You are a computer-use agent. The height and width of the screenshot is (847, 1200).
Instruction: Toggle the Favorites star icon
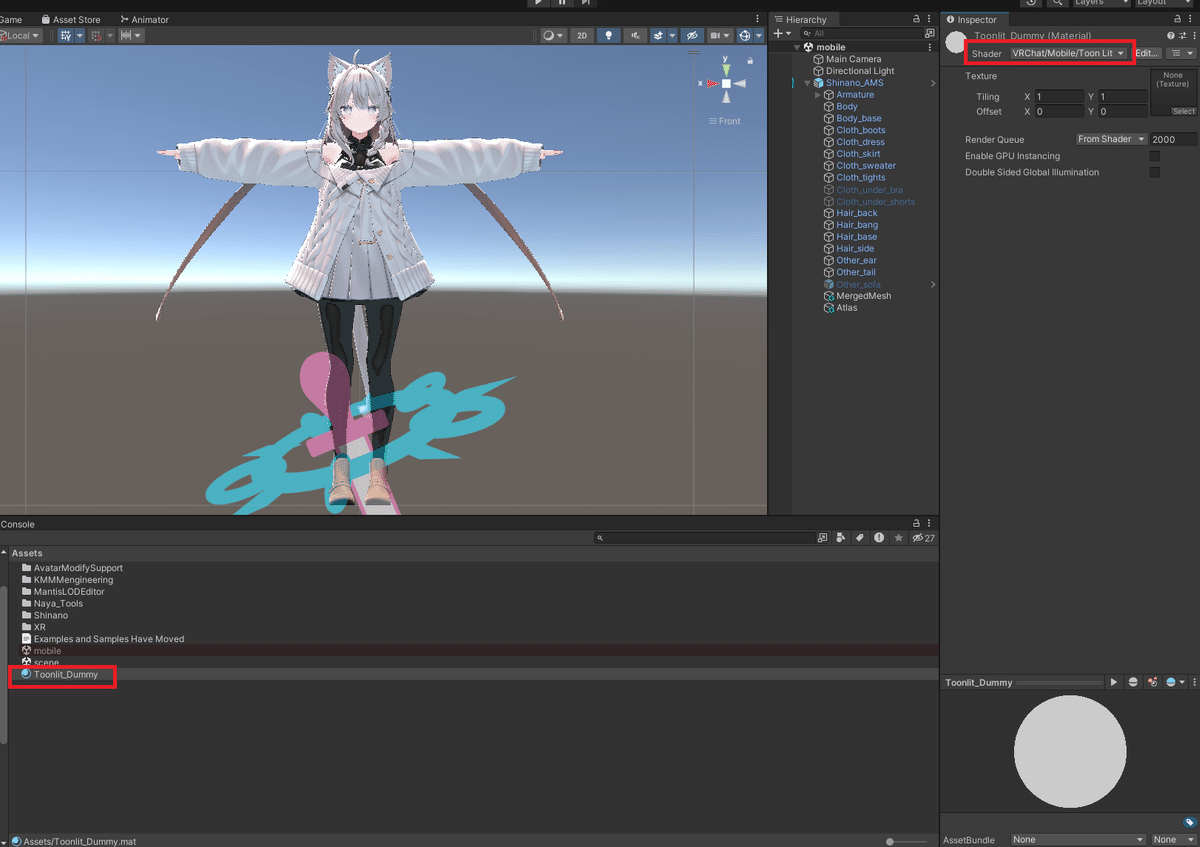[899, 538]
